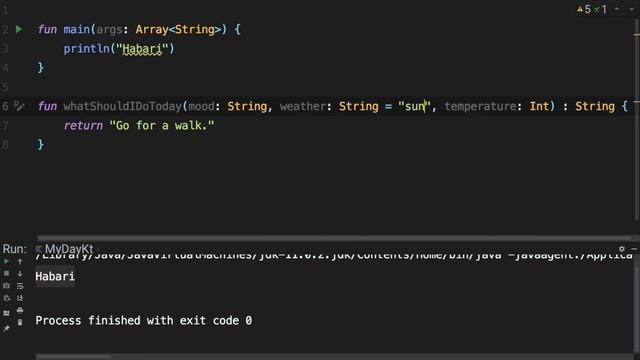640x360 pixels.
Task: Click the println call in main
Action: [x=87, y=49]
